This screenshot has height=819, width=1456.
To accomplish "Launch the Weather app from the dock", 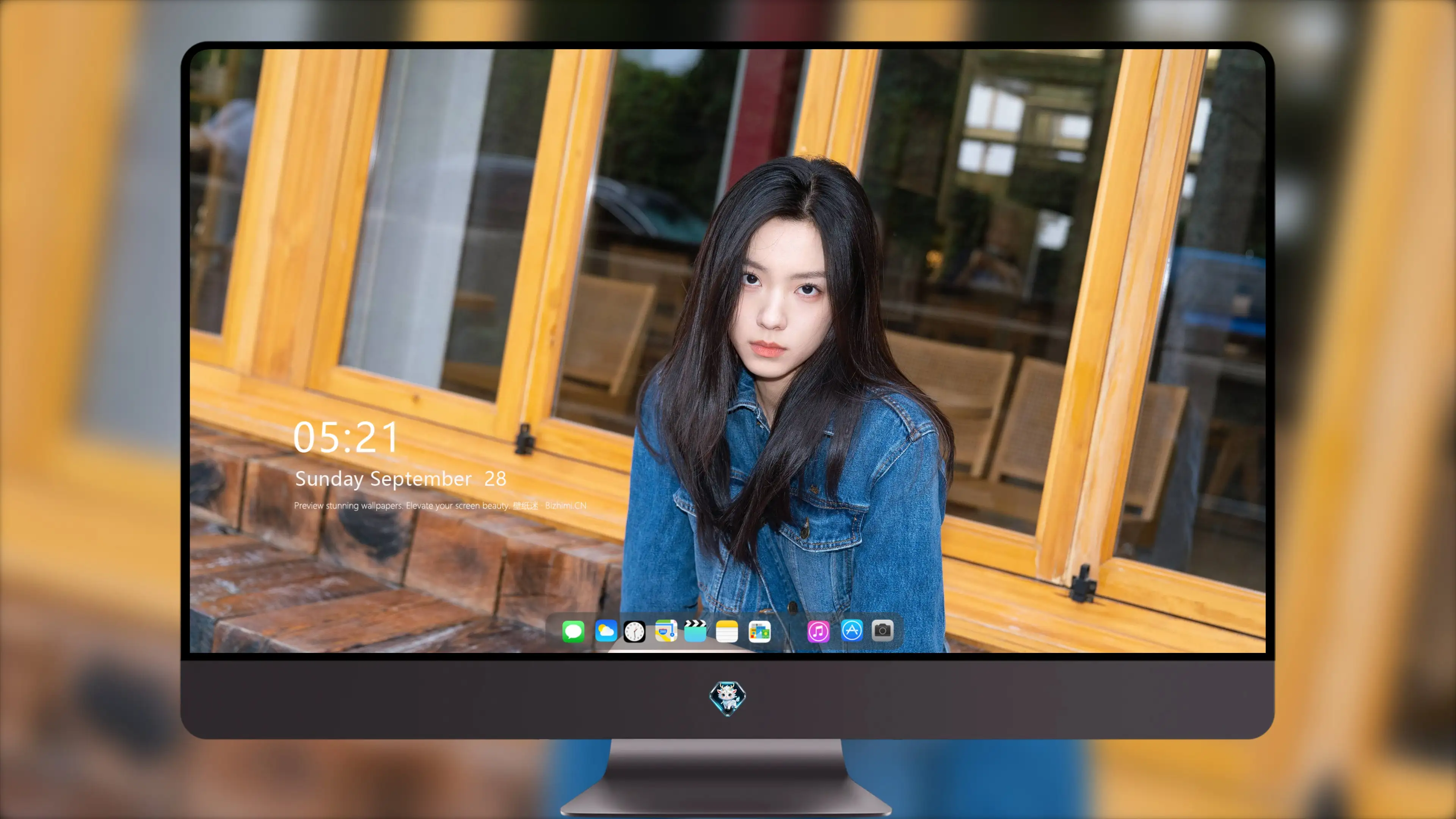I will [x=606, y=631].
